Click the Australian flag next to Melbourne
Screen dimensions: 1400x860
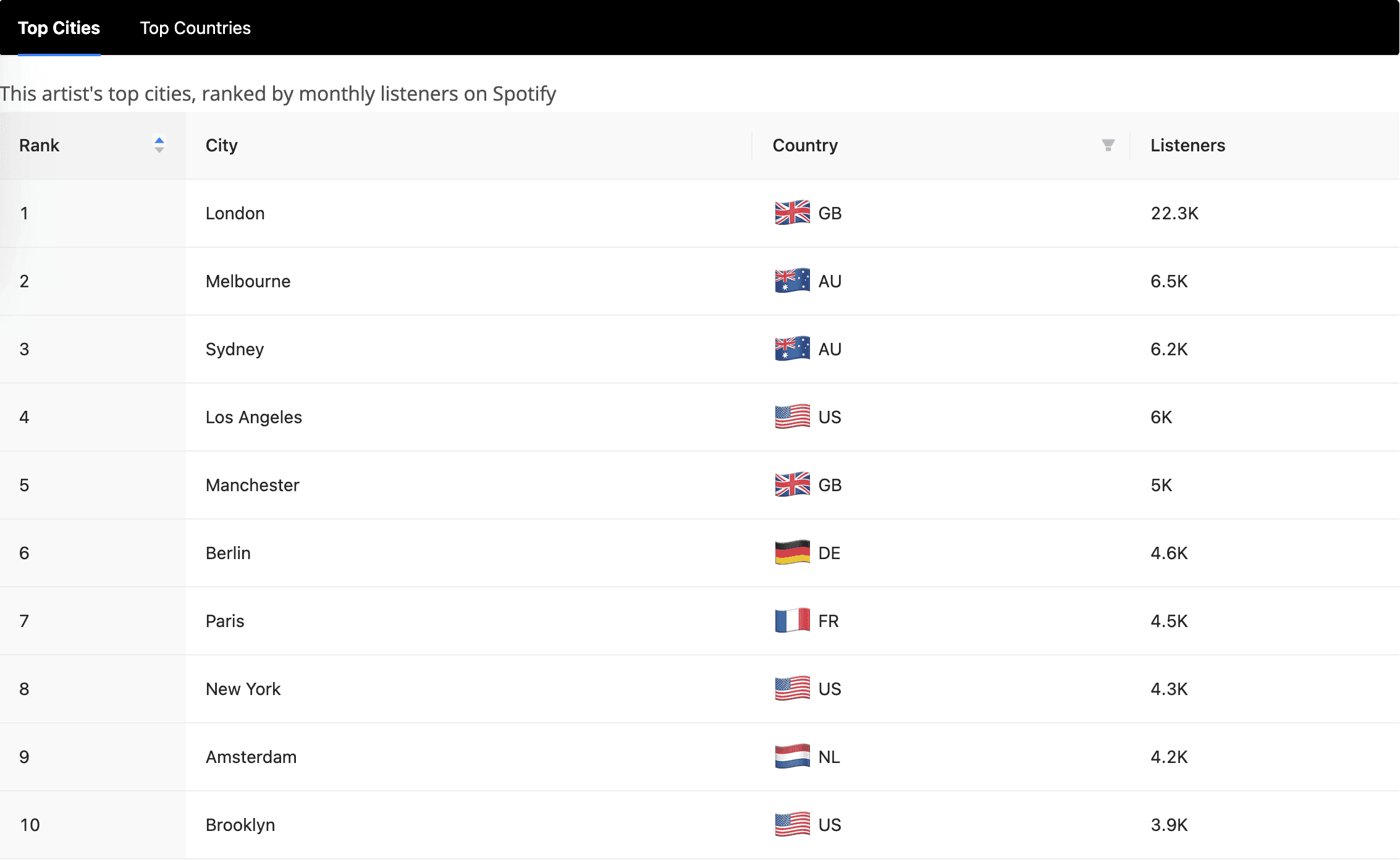[792, 281]
